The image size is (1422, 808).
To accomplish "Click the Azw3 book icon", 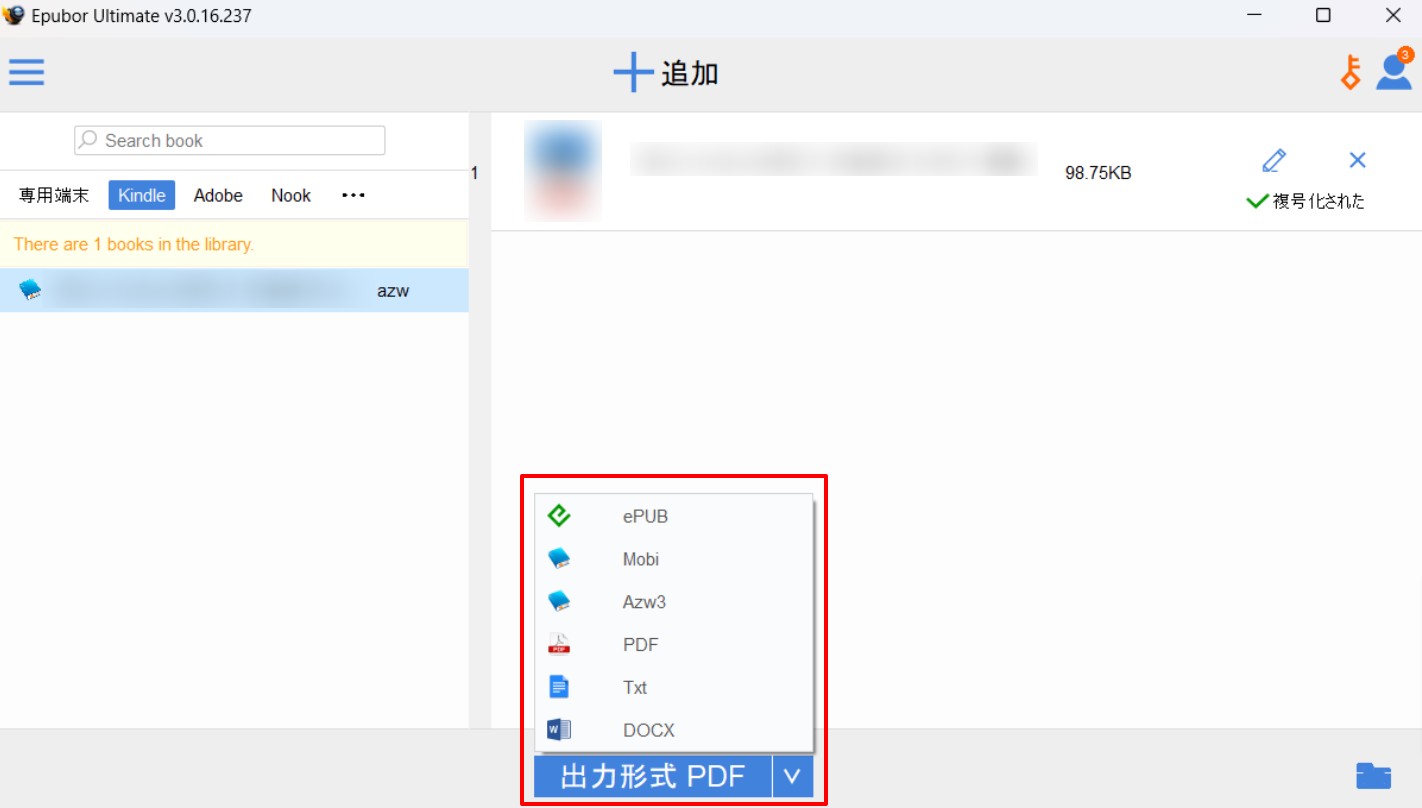I will click(x=559, y=601).
